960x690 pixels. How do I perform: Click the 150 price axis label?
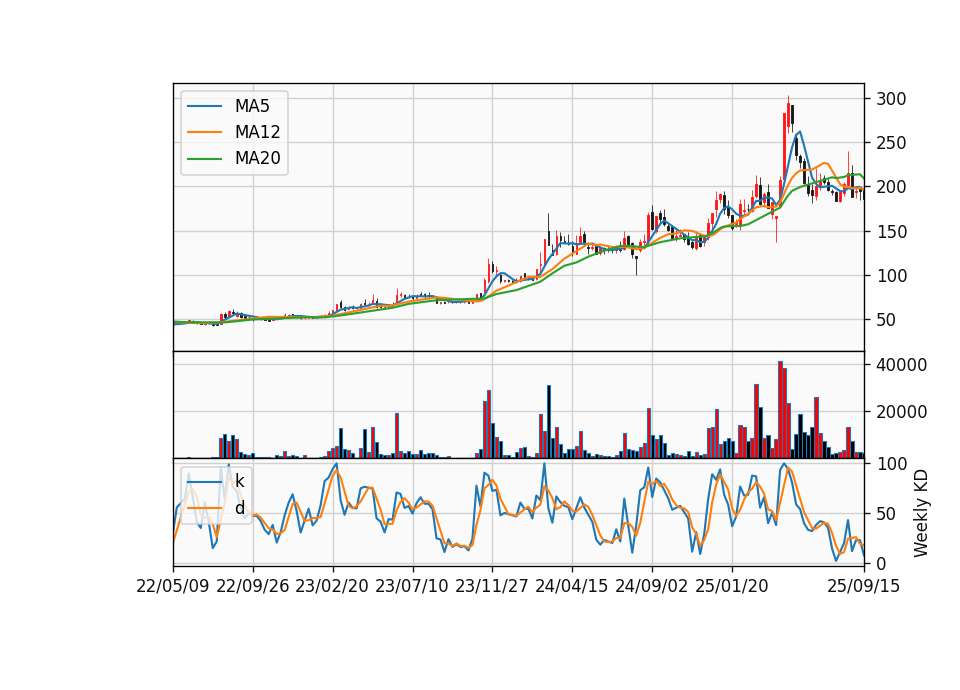[x=891, y=232]
